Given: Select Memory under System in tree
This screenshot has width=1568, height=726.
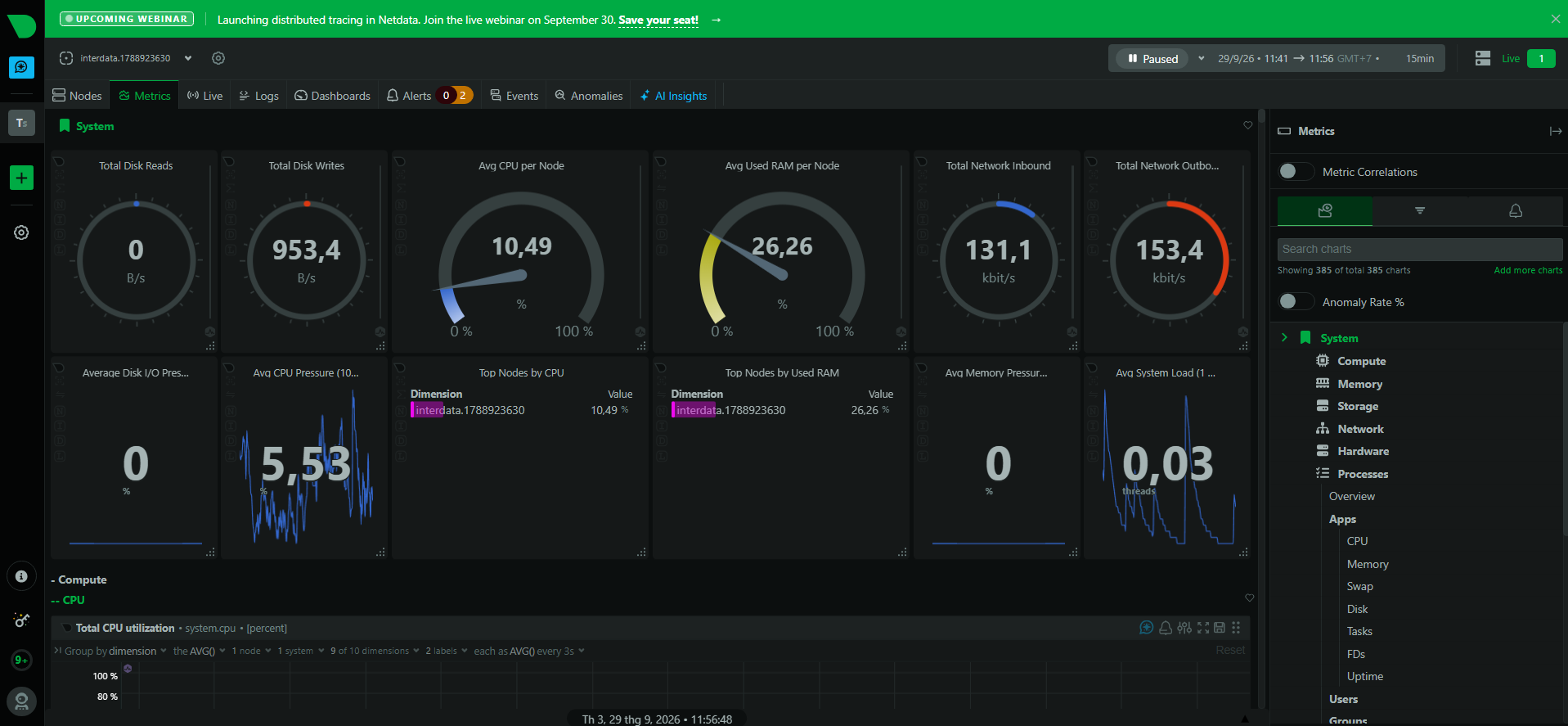Looking at the screenshot, I should [x=1359, y=384].
